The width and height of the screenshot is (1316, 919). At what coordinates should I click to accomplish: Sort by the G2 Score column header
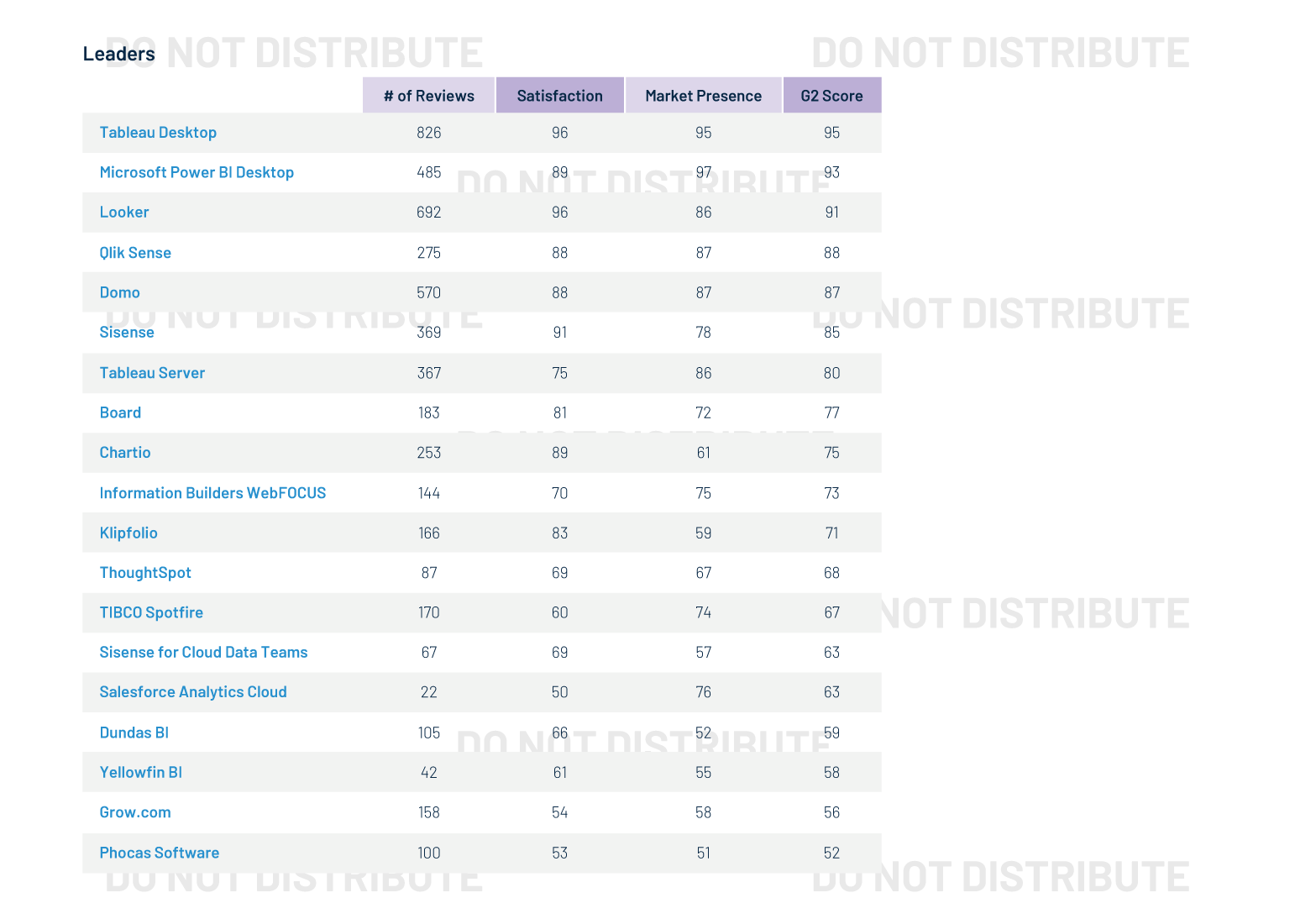click(x=831, y=95)
